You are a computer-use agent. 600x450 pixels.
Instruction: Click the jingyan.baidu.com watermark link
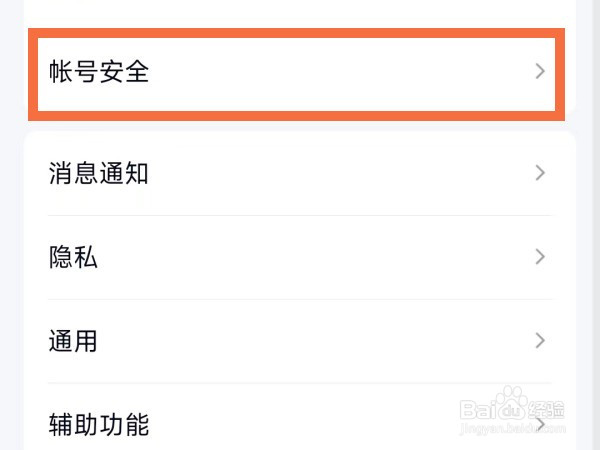coord(512,428)
